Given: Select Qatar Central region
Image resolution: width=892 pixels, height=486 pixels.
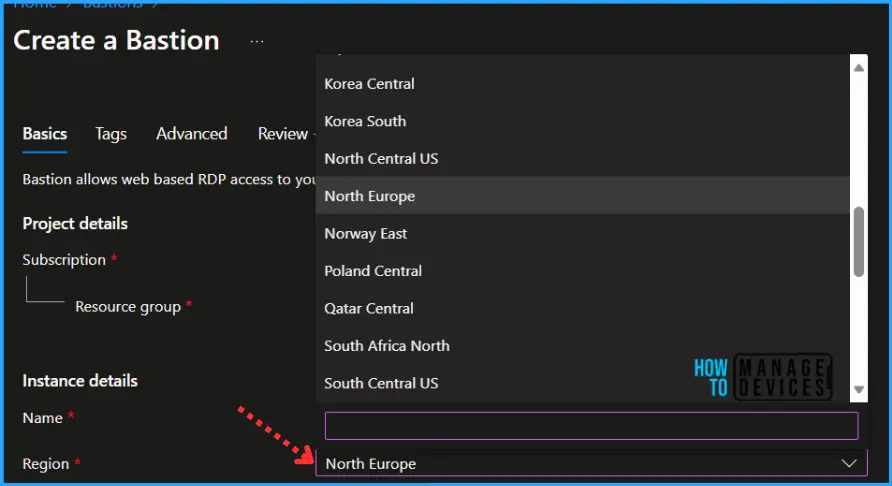Looking at the screenshot, I should coord(583,308).
